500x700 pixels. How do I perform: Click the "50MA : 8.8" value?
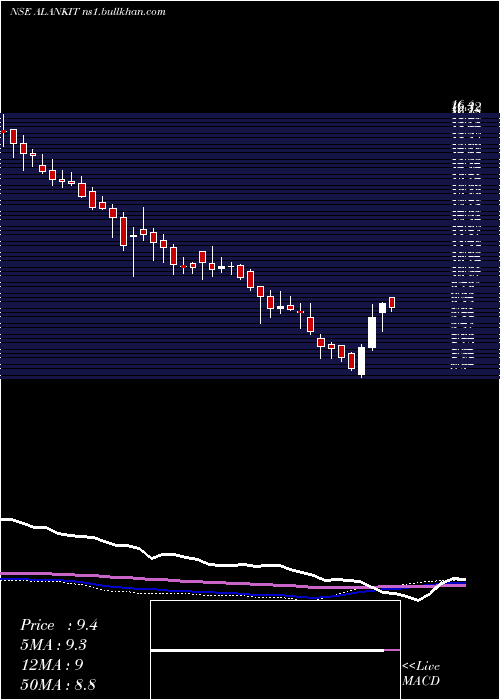58,684
